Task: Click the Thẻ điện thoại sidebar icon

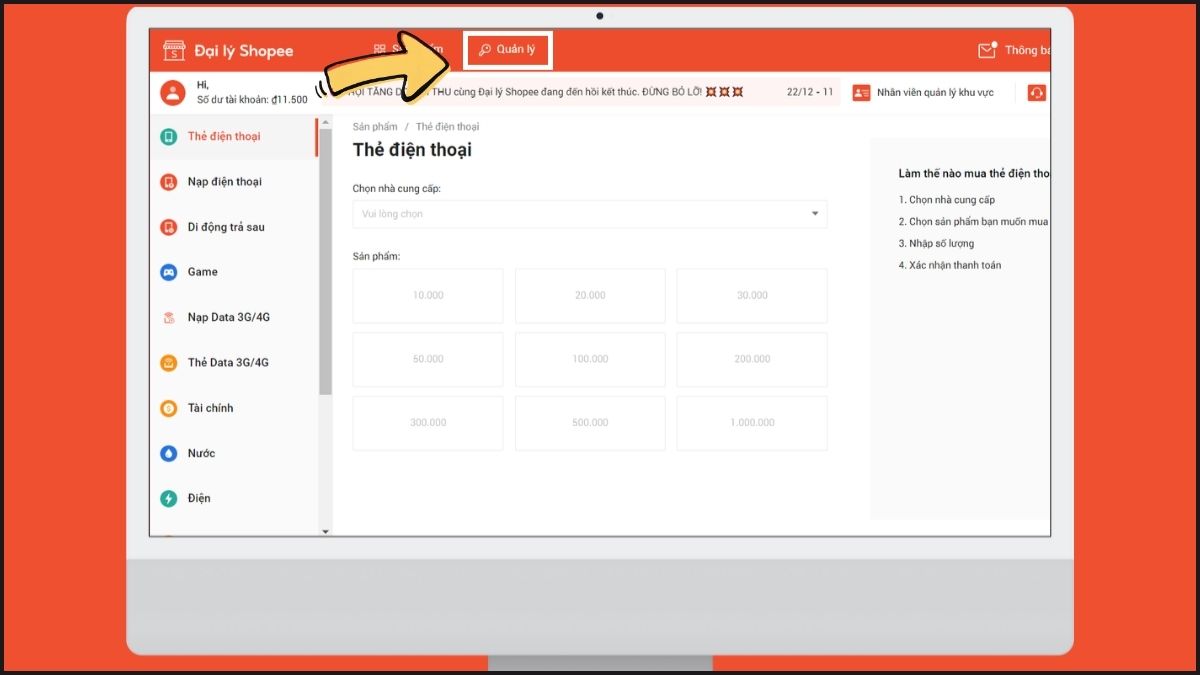Action: (169, 136)
